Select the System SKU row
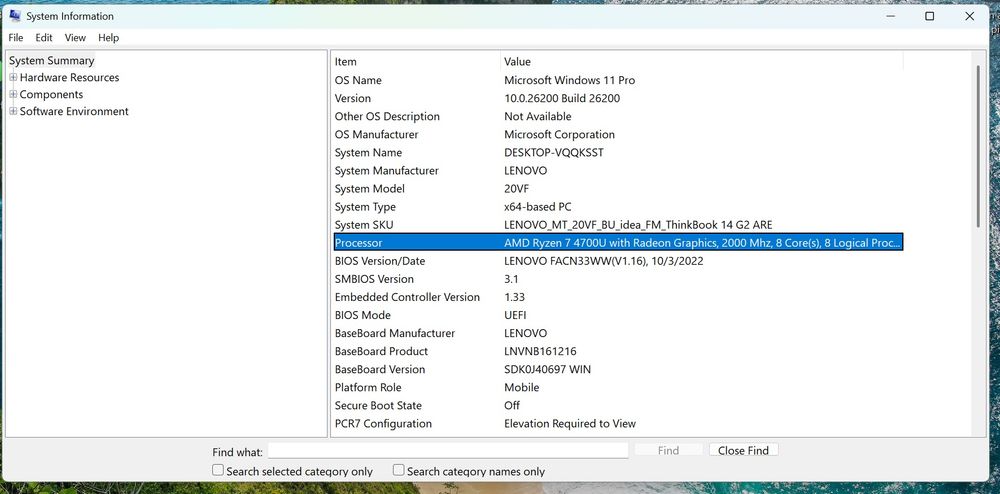The width and height of the screenshot is (1000, 494). 618,225
